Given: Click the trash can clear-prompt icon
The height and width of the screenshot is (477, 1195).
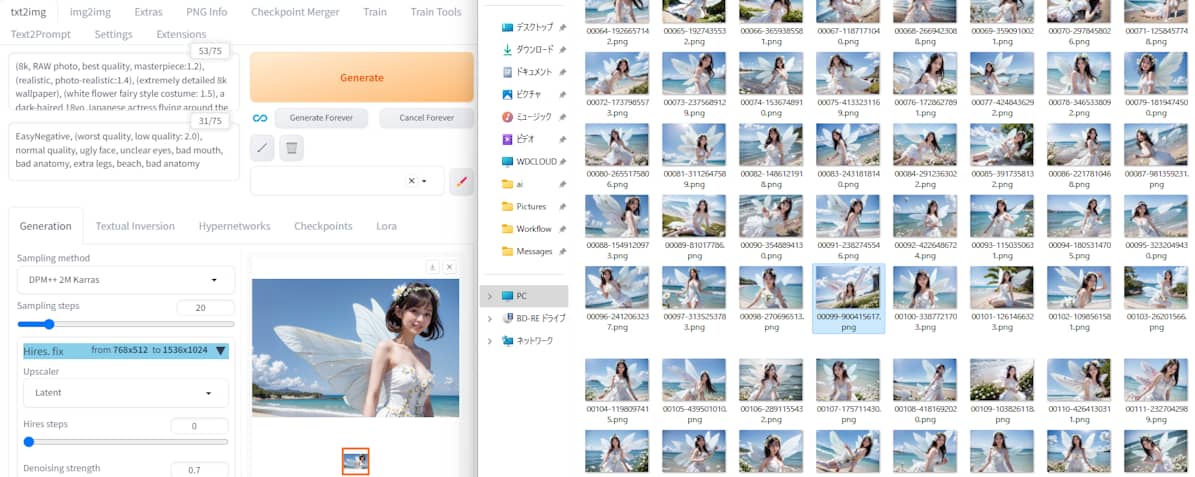Looking at the screenshot, I should [291, 149].
